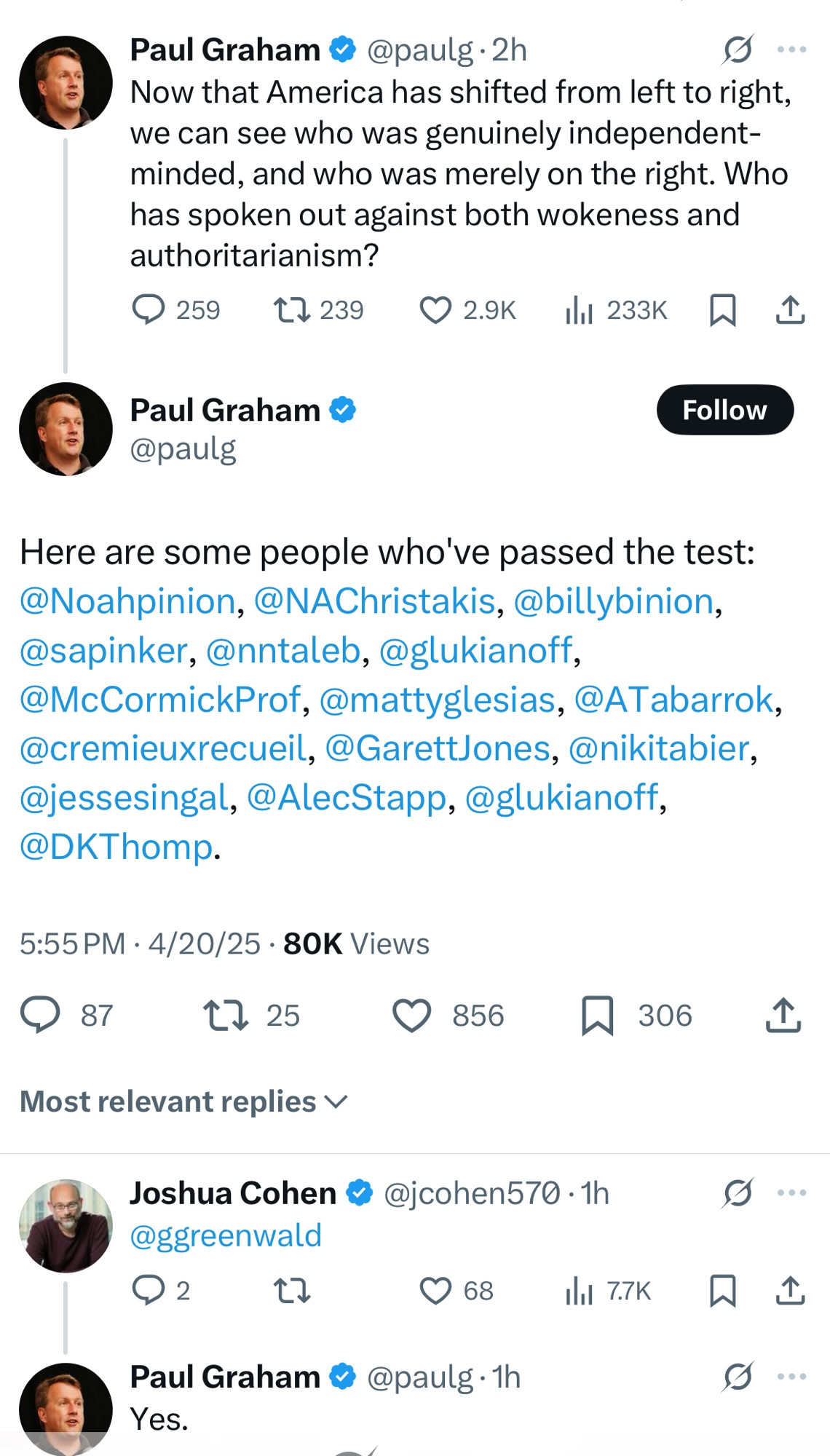The height and width of the screenshot is (1456, 830).
Task: Open the @Noahpinion mention link
Action: (x=127, y=601)
